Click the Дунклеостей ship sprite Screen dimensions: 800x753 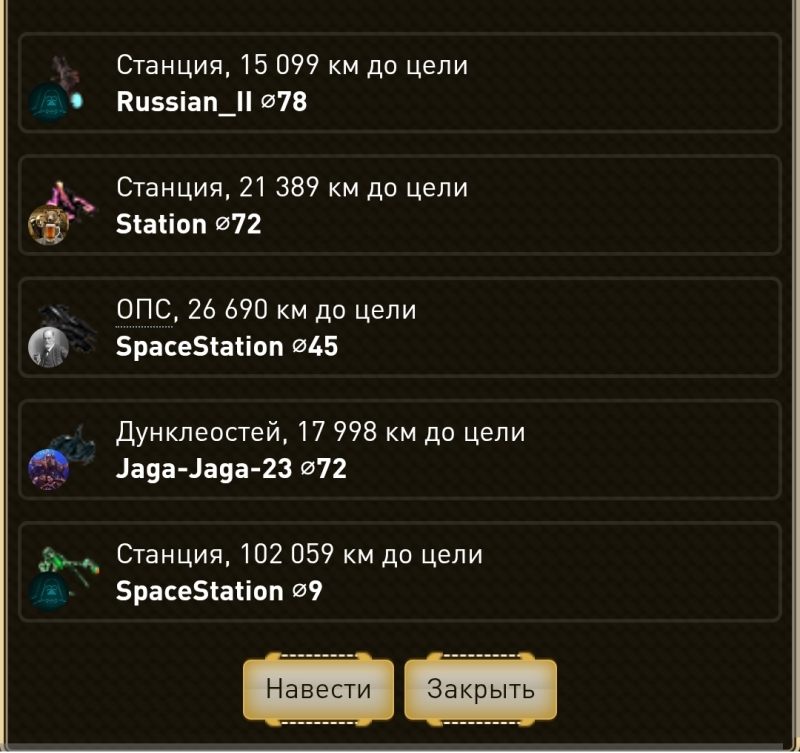(73, 444)
